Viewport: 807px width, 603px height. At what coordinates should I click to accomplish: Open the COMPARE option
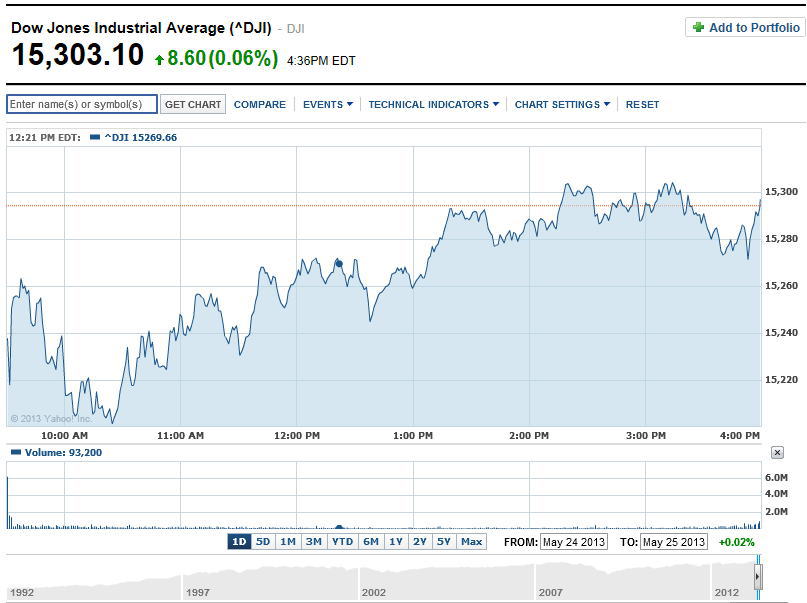pos(260,105)
